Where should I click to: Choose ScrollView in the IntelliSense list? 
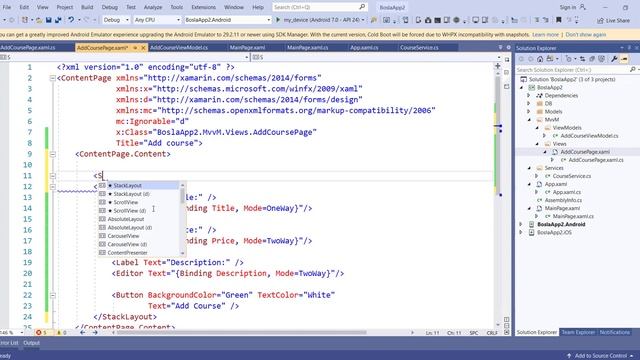(138, 202)
